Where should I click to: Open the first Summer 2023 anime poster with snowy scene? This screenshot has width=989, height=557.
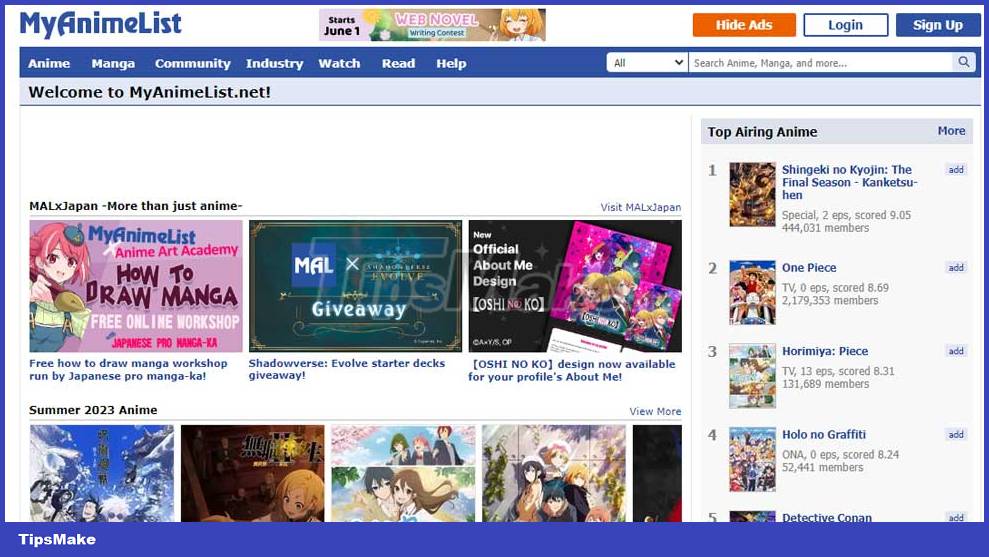pos(102,473)
